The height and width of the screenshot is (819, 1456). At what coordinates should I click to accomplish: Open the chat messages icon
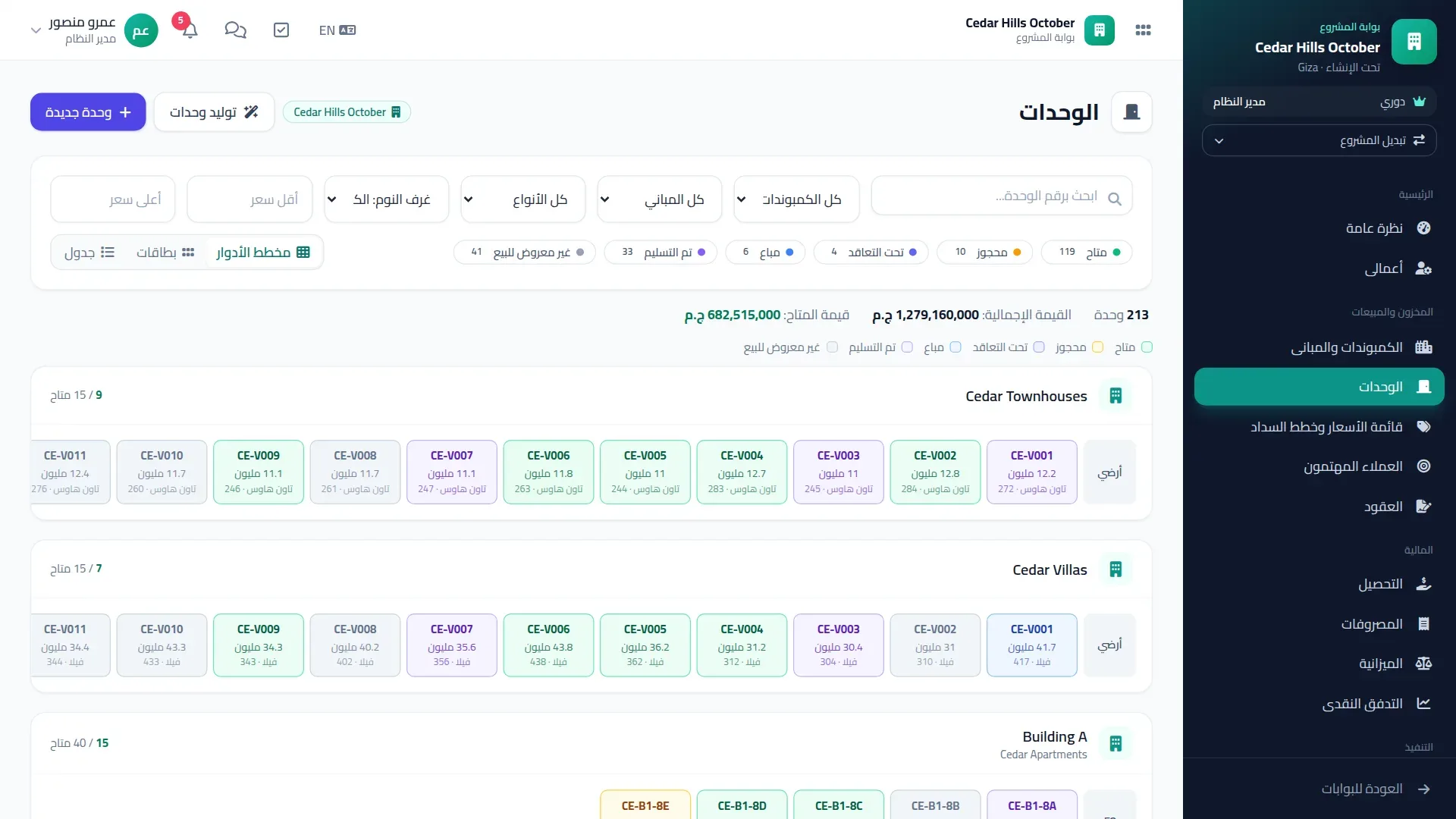click(x=235, y=30)
